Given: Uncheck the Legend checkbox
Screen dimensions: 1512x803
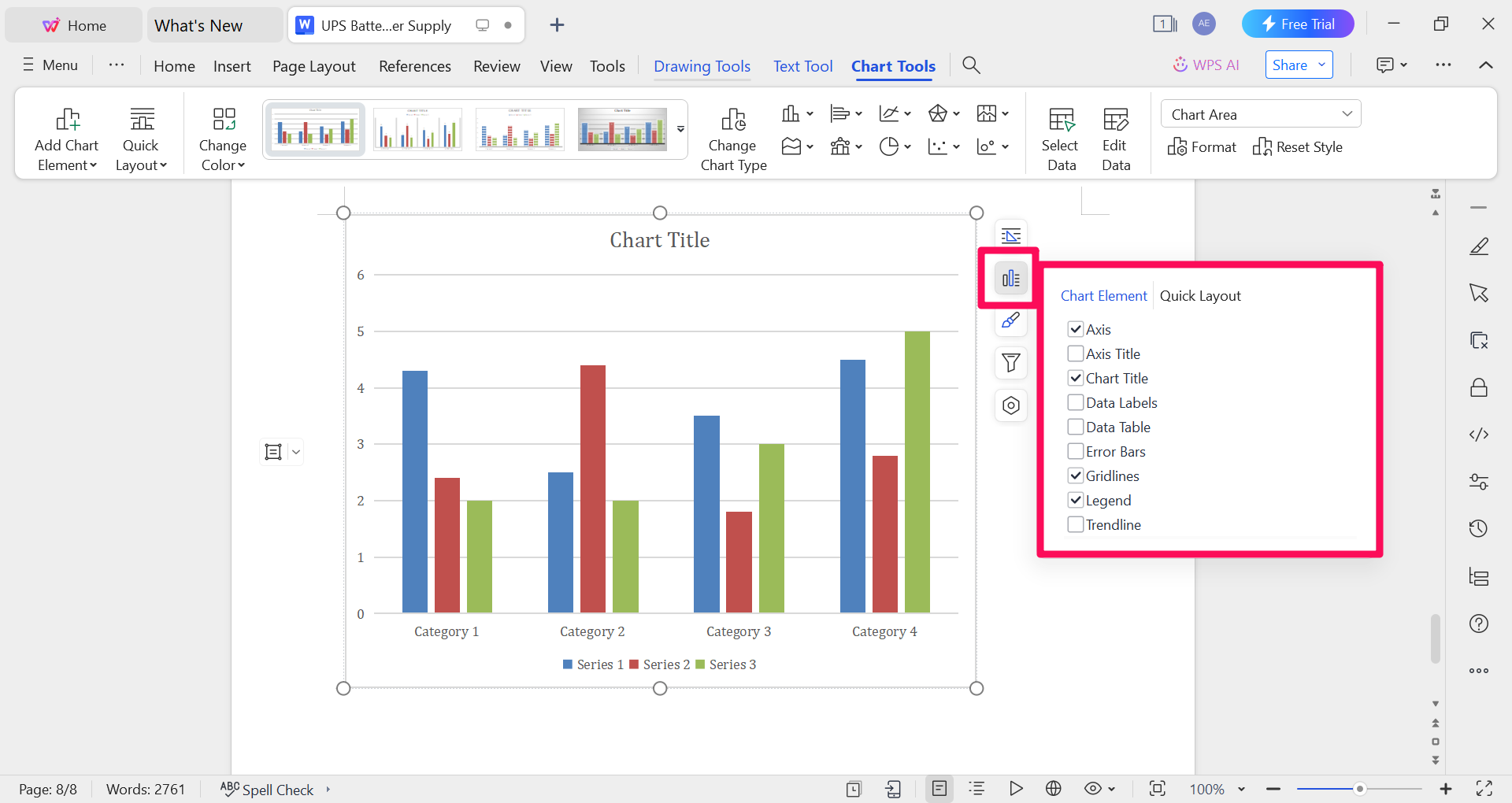Looking at the screenshot, I should pyautogui.click(x=1076, y=500).
